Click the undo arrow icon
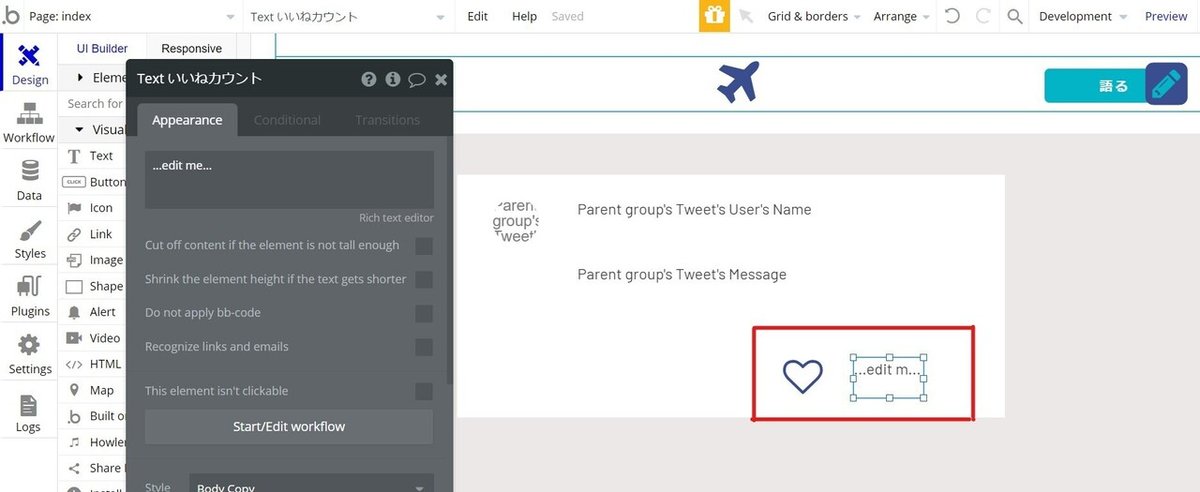Screen dimensions: 1200x492 [x=952, y=16]
